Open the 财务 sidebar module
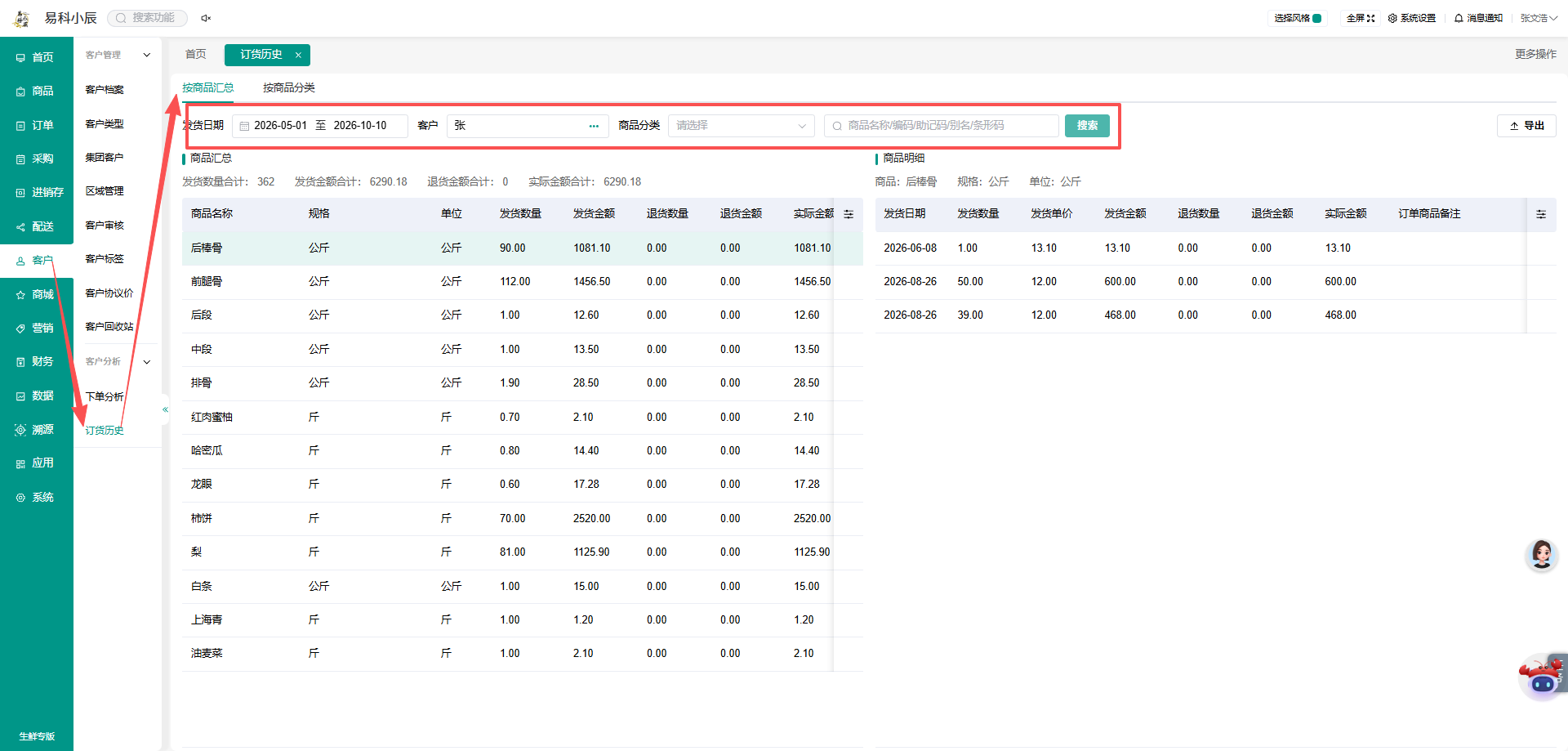 point(36,361)
